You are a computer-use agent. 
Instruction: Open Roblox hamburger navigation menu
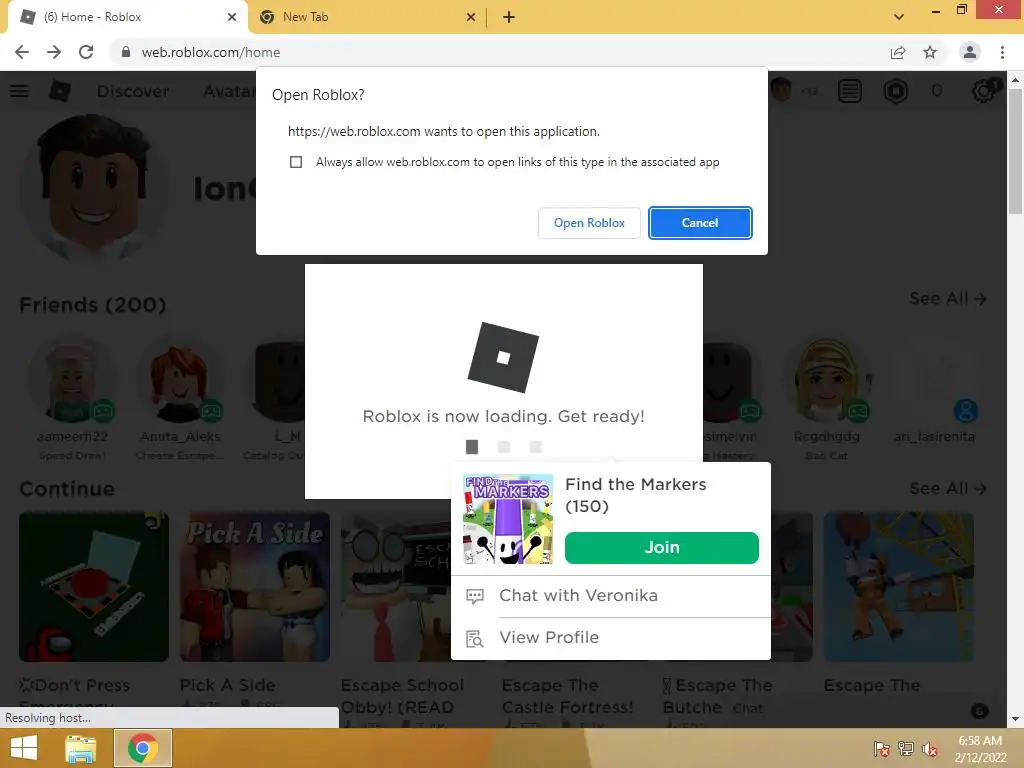[19, 91]
